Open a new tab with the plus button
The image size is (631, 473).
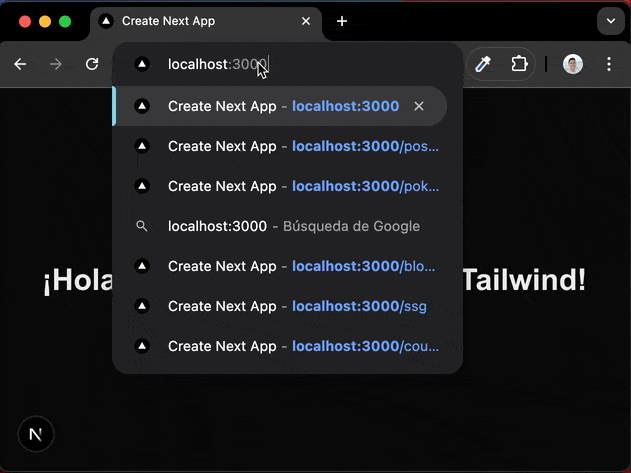coord(342,21)
